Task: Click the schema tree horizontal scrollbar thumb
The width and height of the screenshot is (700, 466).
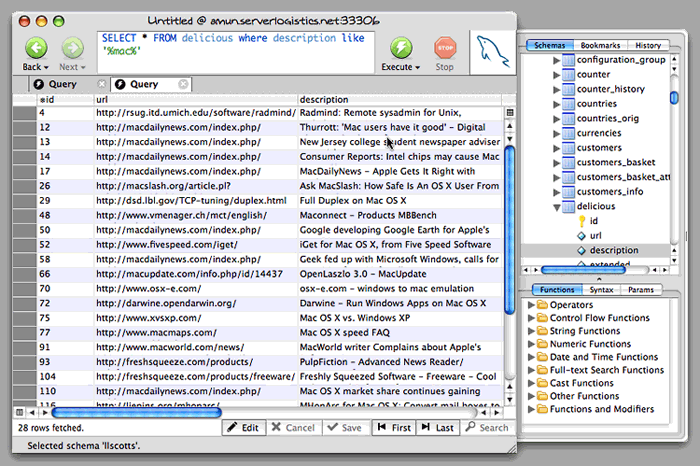Action: tap(583, 270)
